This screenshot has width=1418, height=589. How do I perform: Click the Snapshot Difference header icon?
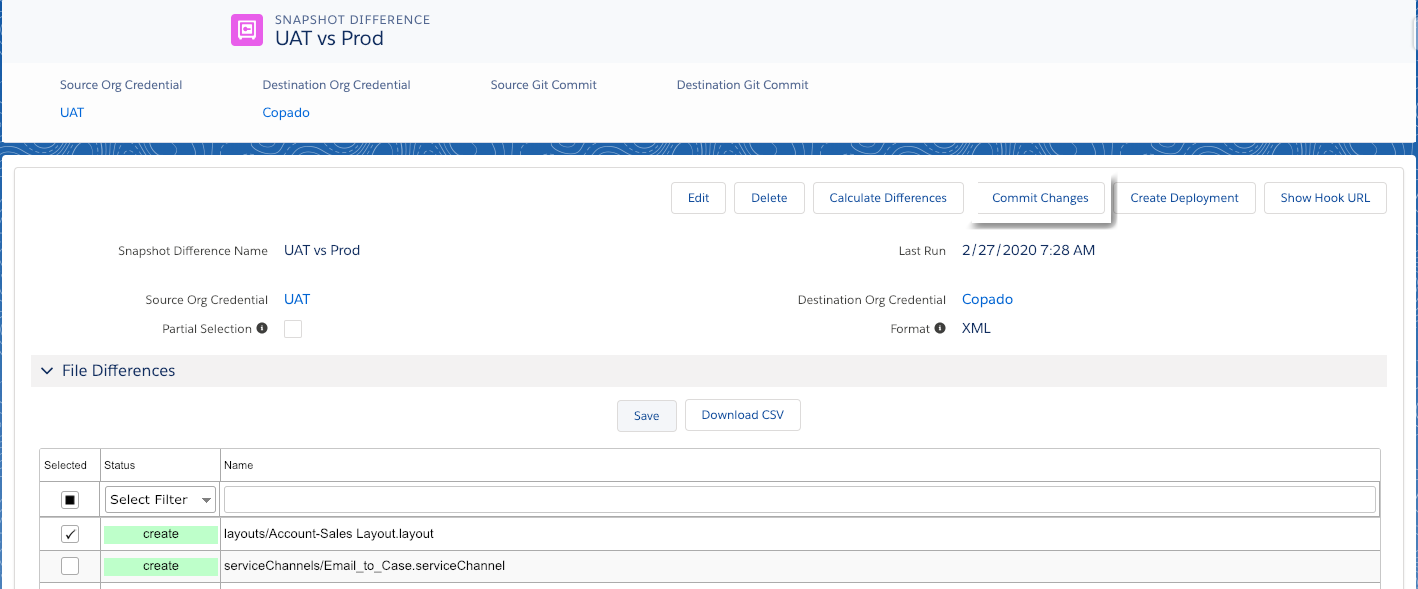pyautogui.click(x=247, y=30)
